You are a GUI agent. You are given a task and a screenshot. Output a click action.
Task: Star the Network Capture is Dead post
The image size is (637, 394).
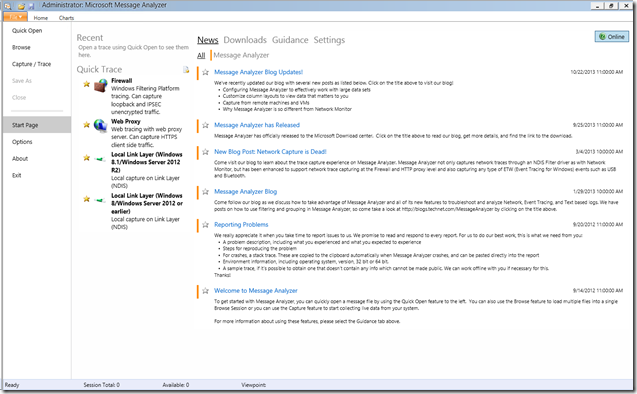[x=206, y=152]
